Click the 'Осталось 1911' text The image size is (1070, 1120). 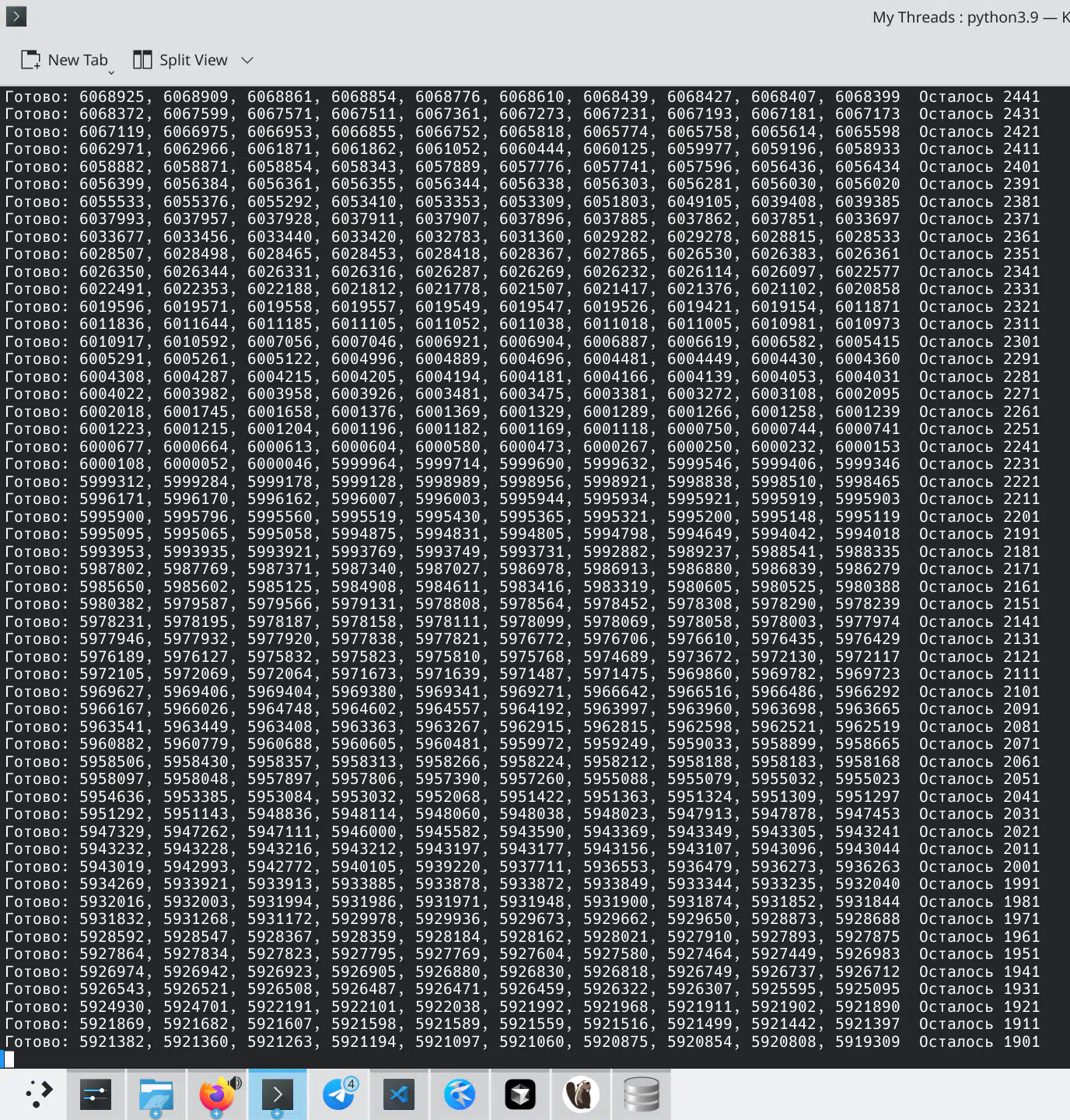[x=979, y=1024]
